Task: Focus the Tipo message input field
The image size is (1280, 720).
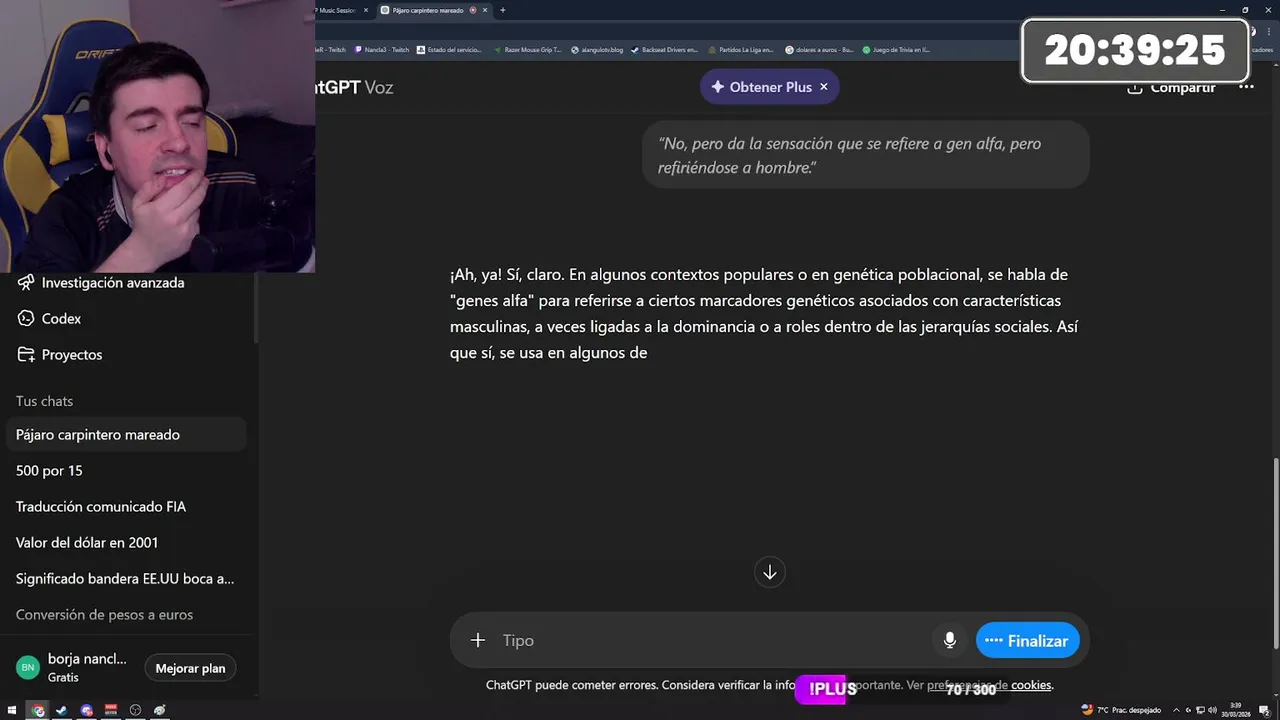Action: tap(715, 640)
